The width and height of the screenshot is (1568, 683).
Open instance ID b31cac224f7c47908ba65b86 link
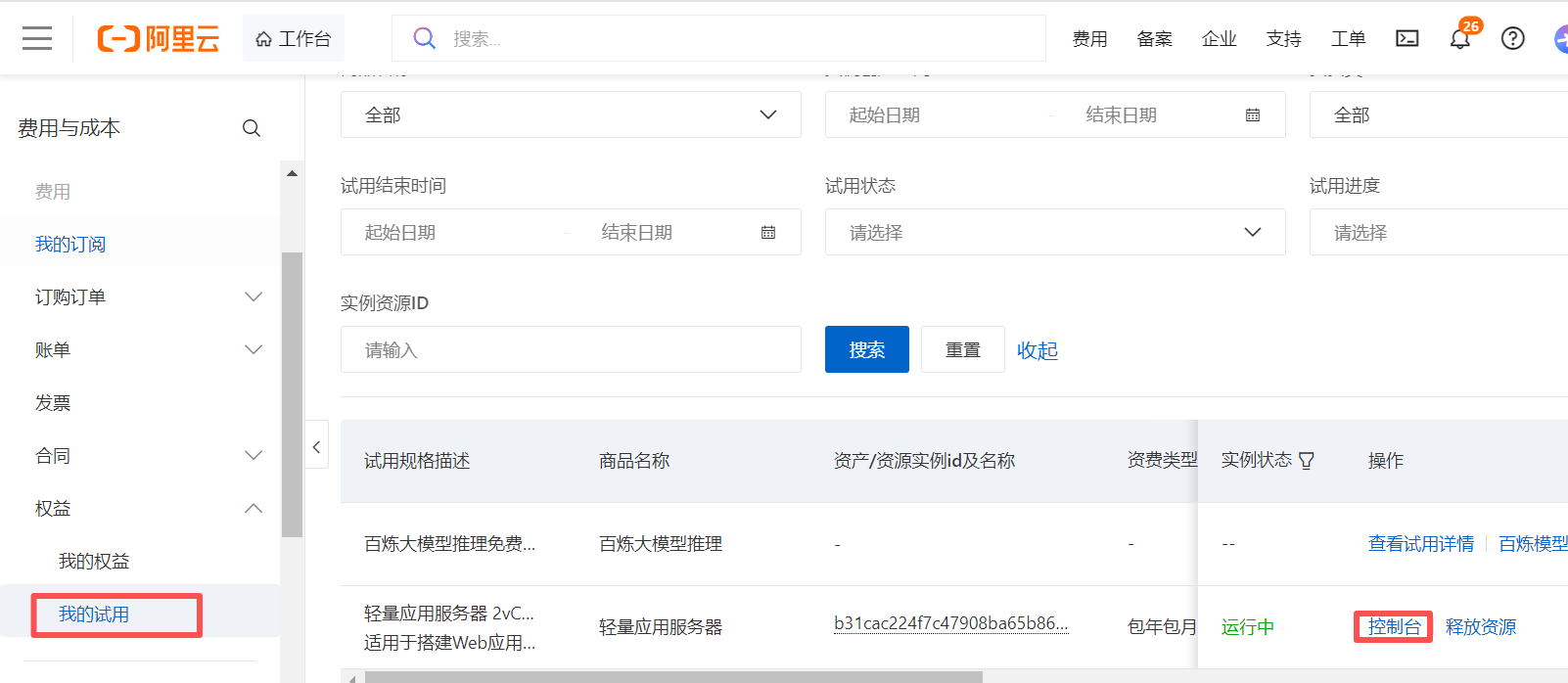tap(951, 623)
